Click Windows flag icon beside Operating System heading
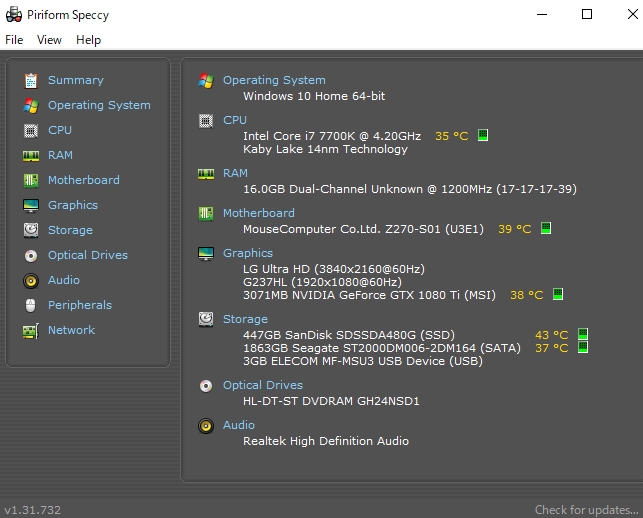 (206, 81)
